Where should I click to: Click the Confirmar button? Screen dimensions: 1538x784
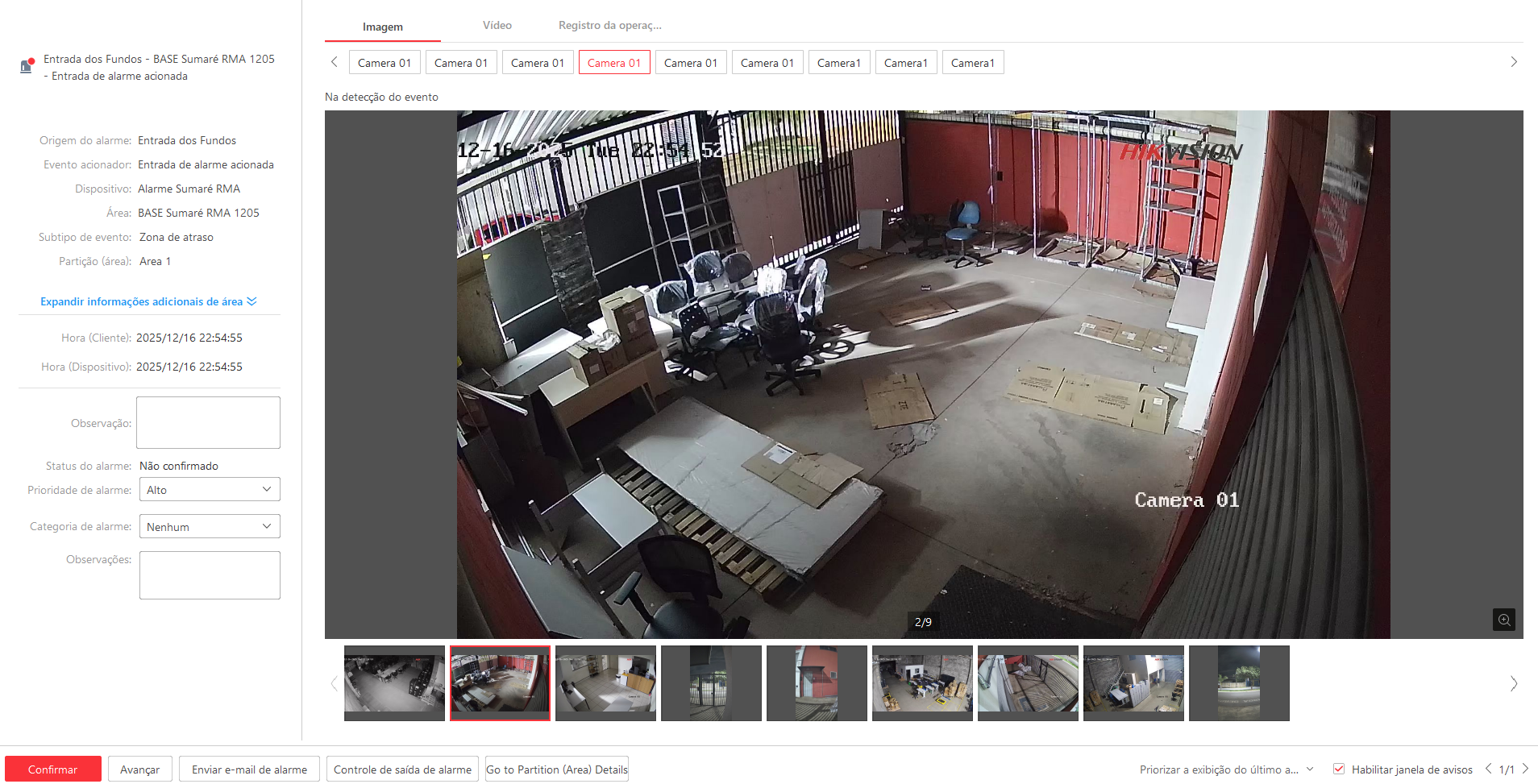click(x=53, y=769)
